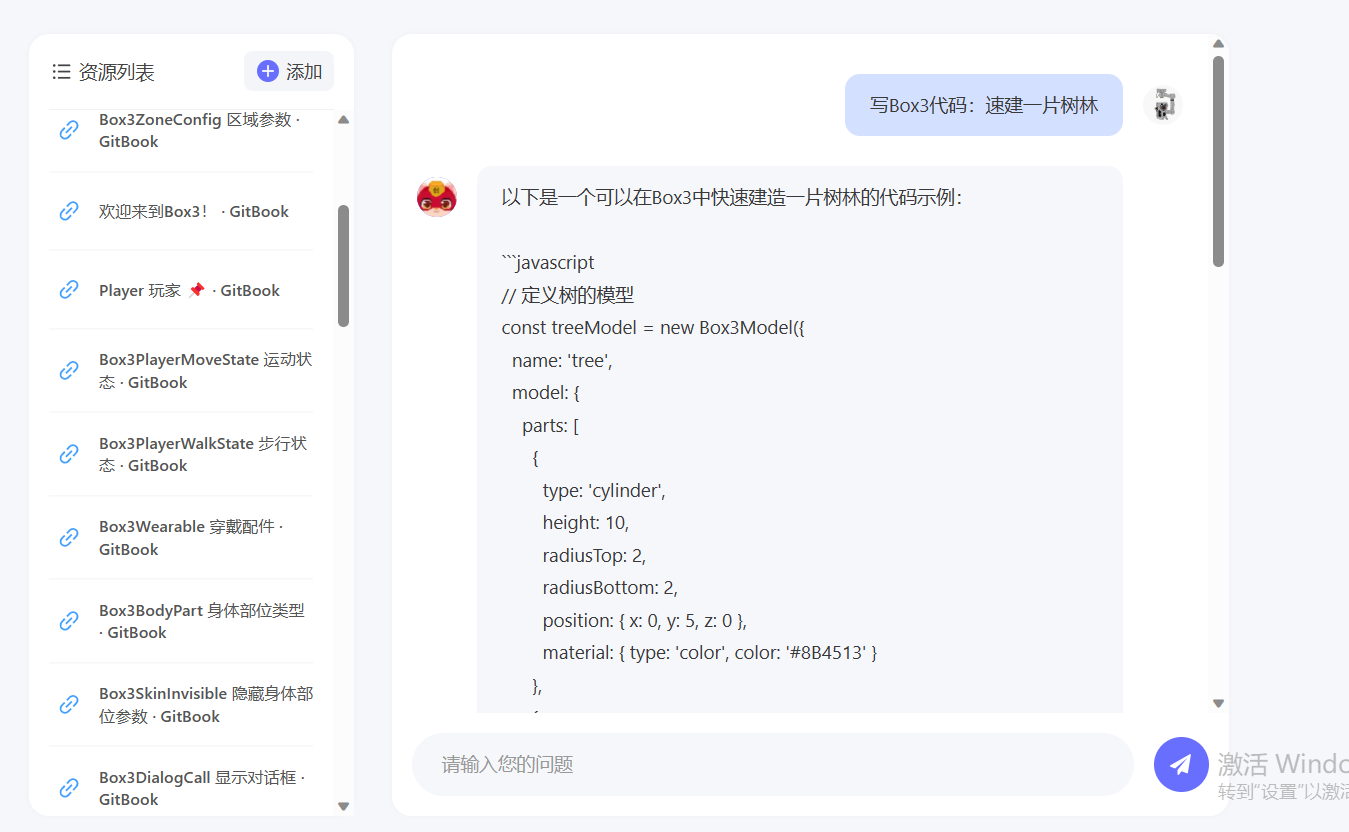Viewport: 1349px width, 832px height.
Task: Click the line const treeModel = new Box3Model({
Action: [x=653, y=328]
